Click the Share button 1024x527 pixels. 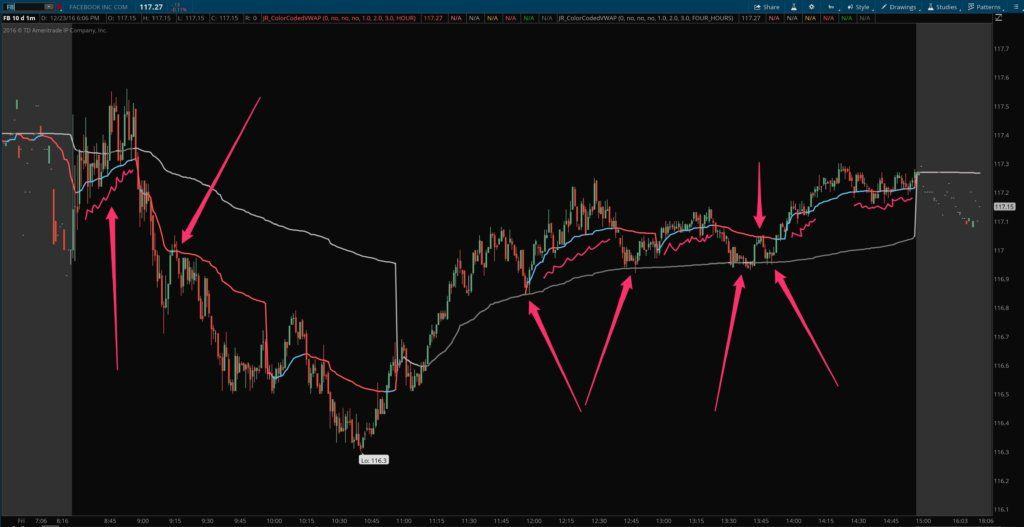pyautogui.click(x=767, y=7)
